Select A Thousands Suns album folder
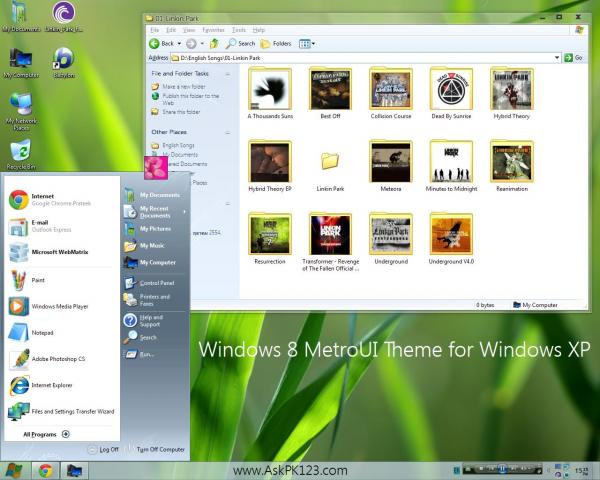600x480 pixels. (270, 93)
